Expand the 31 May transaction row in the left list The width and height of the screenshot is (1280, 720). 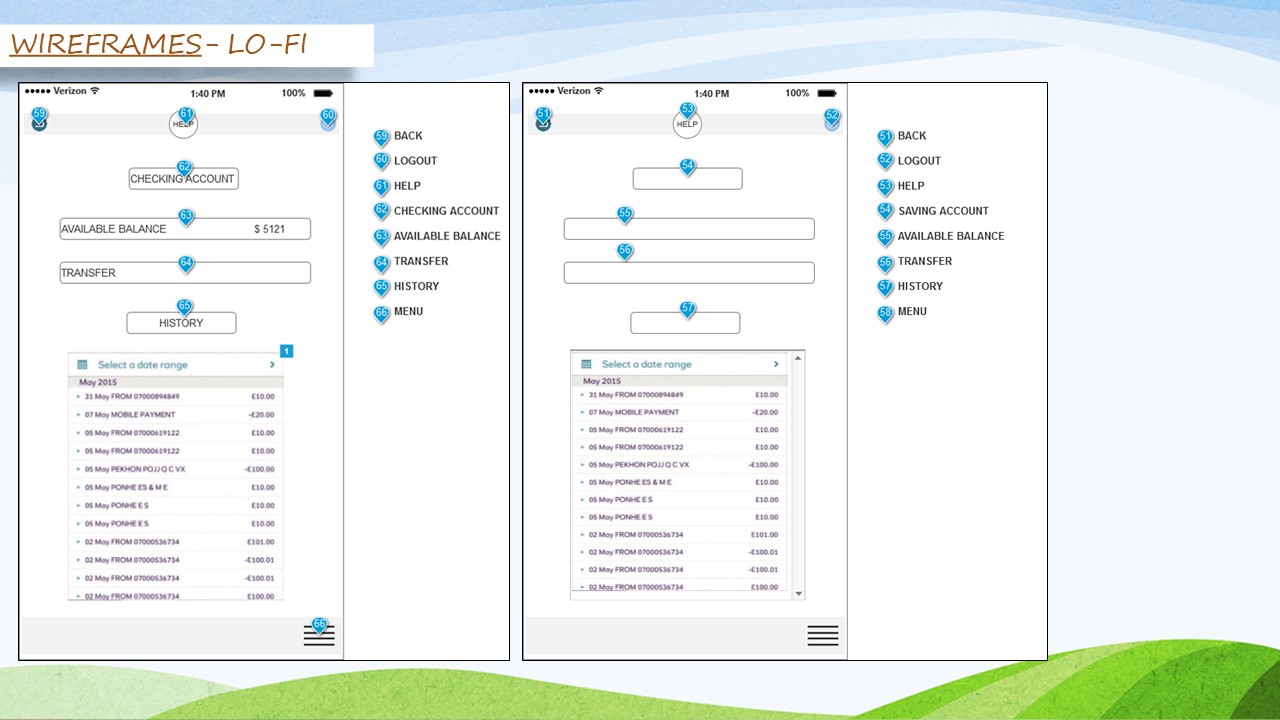[x=79, y=397]
